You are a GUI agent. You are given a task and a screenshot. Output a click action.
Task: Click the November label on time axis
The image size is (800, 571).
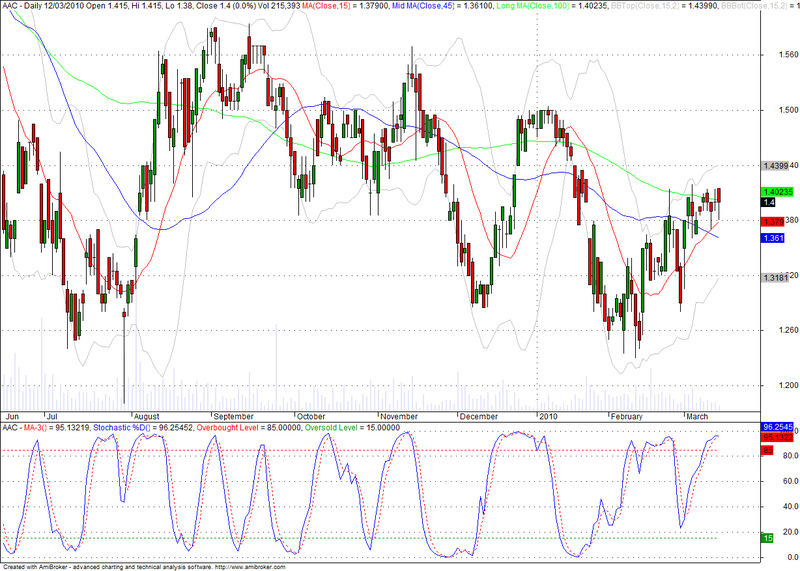[399, 416]
